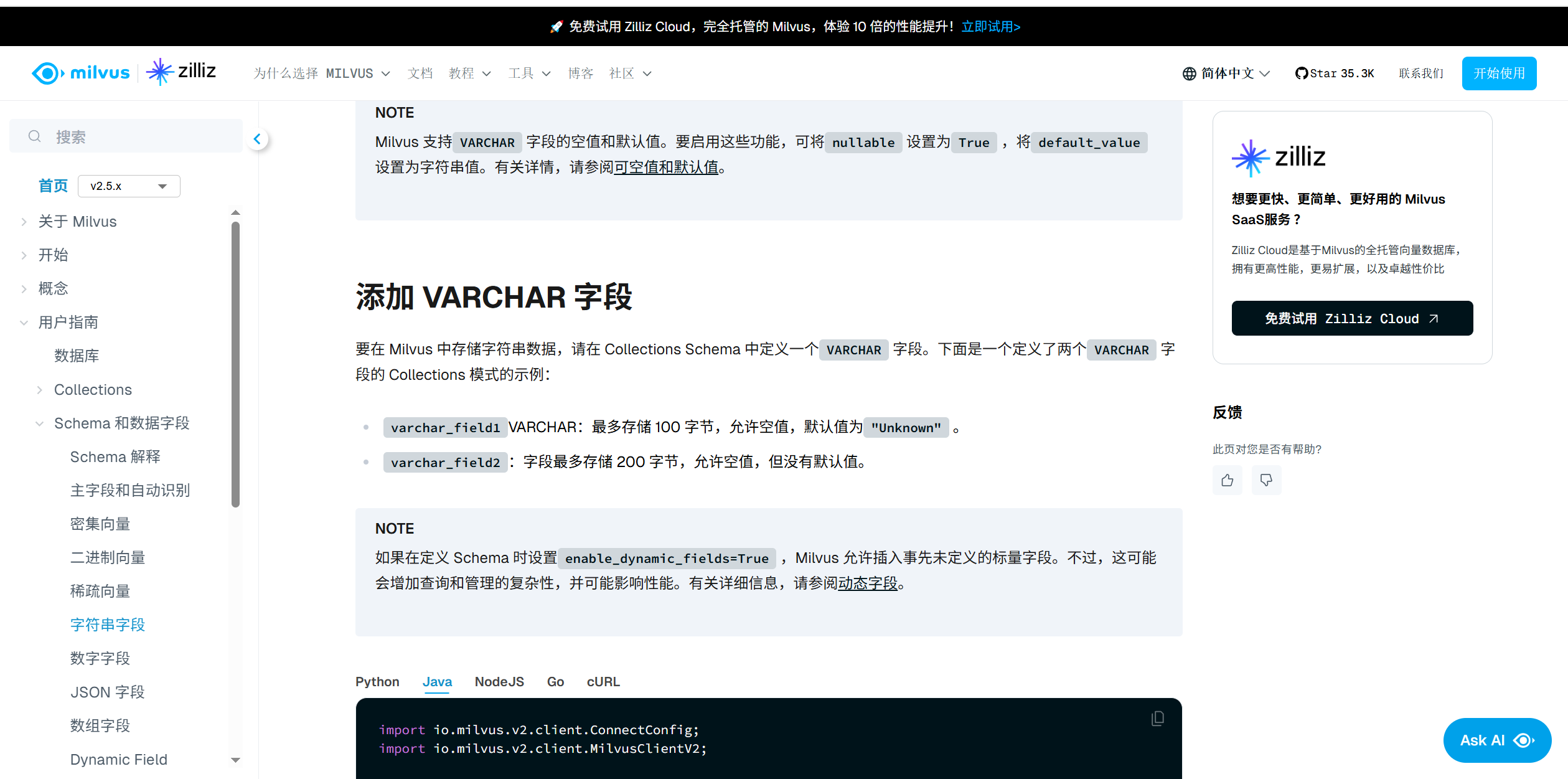Click the Milvus logo in the header
Image resolution: width=1568 pixels, height=779 pixels.
click(80, 73)
